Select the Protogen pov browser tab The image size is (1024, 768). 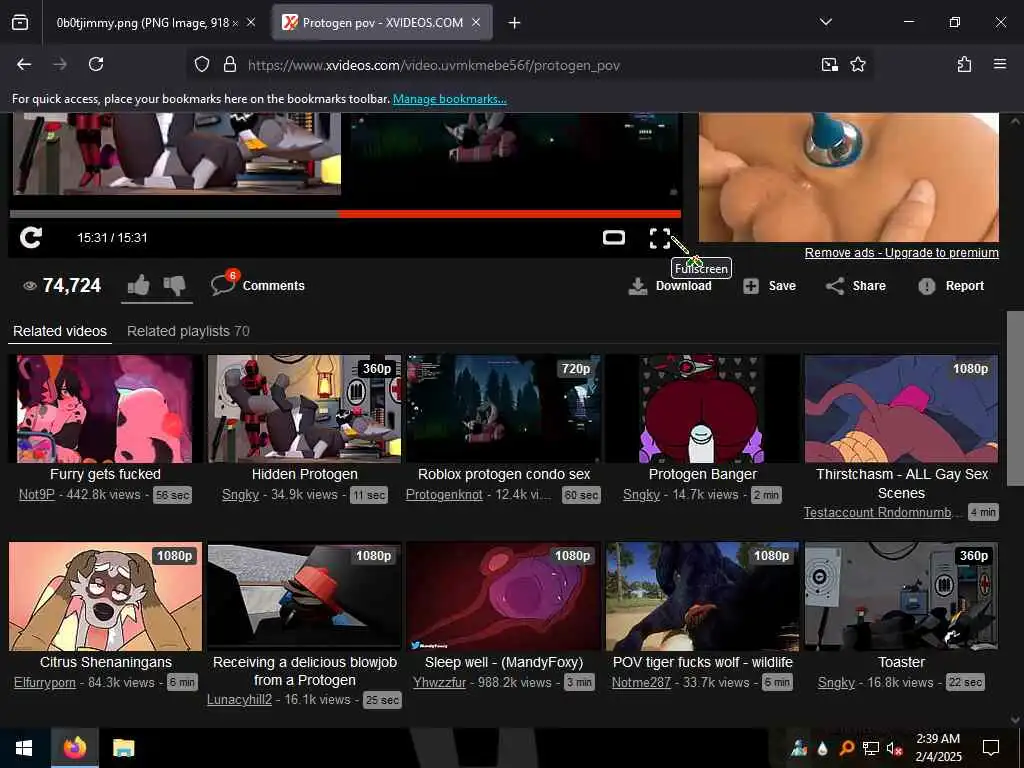click(382, 23)
